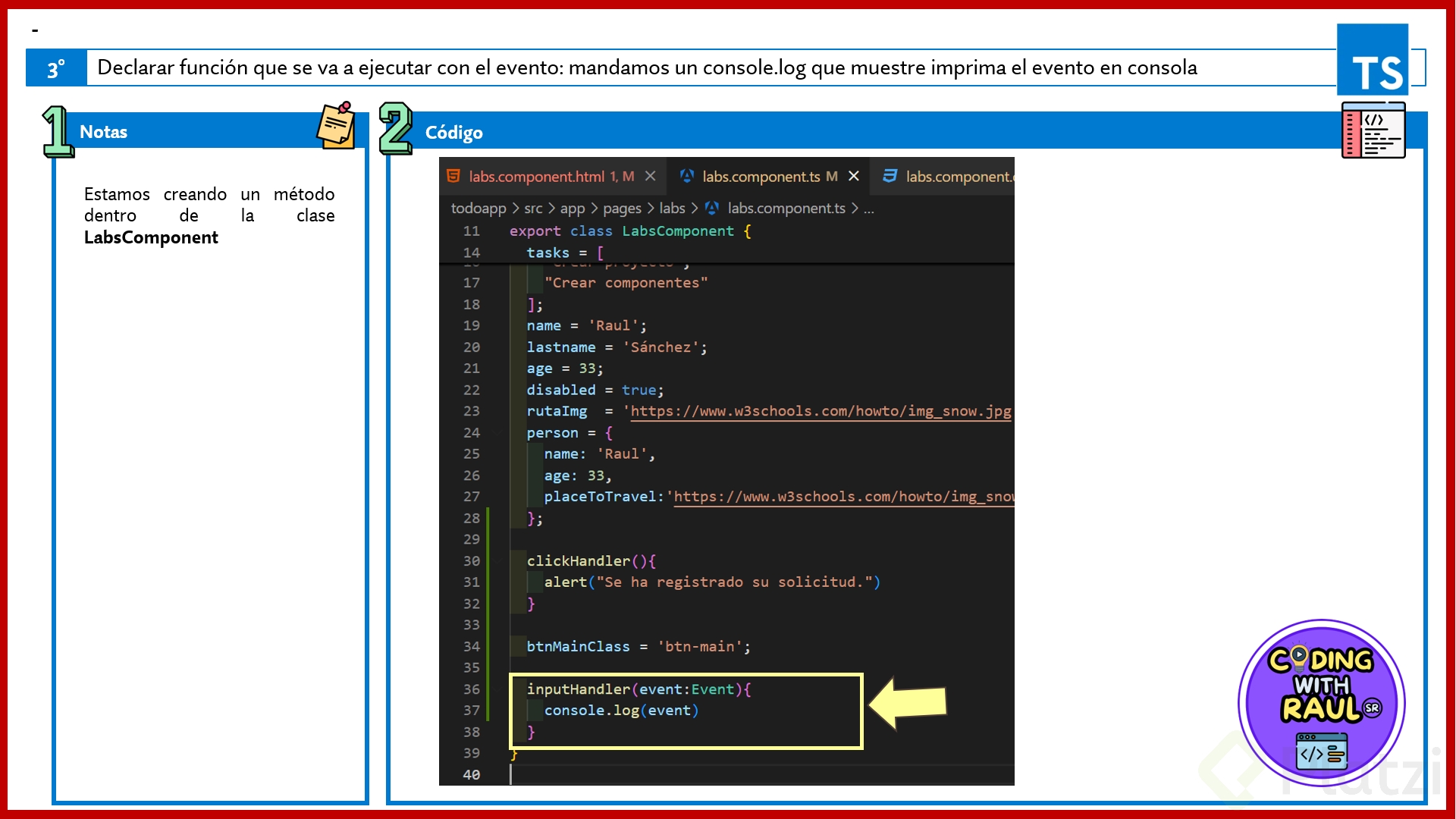
Task: Click the sticky note icon beside Notas
Action: tap(336, 126)
